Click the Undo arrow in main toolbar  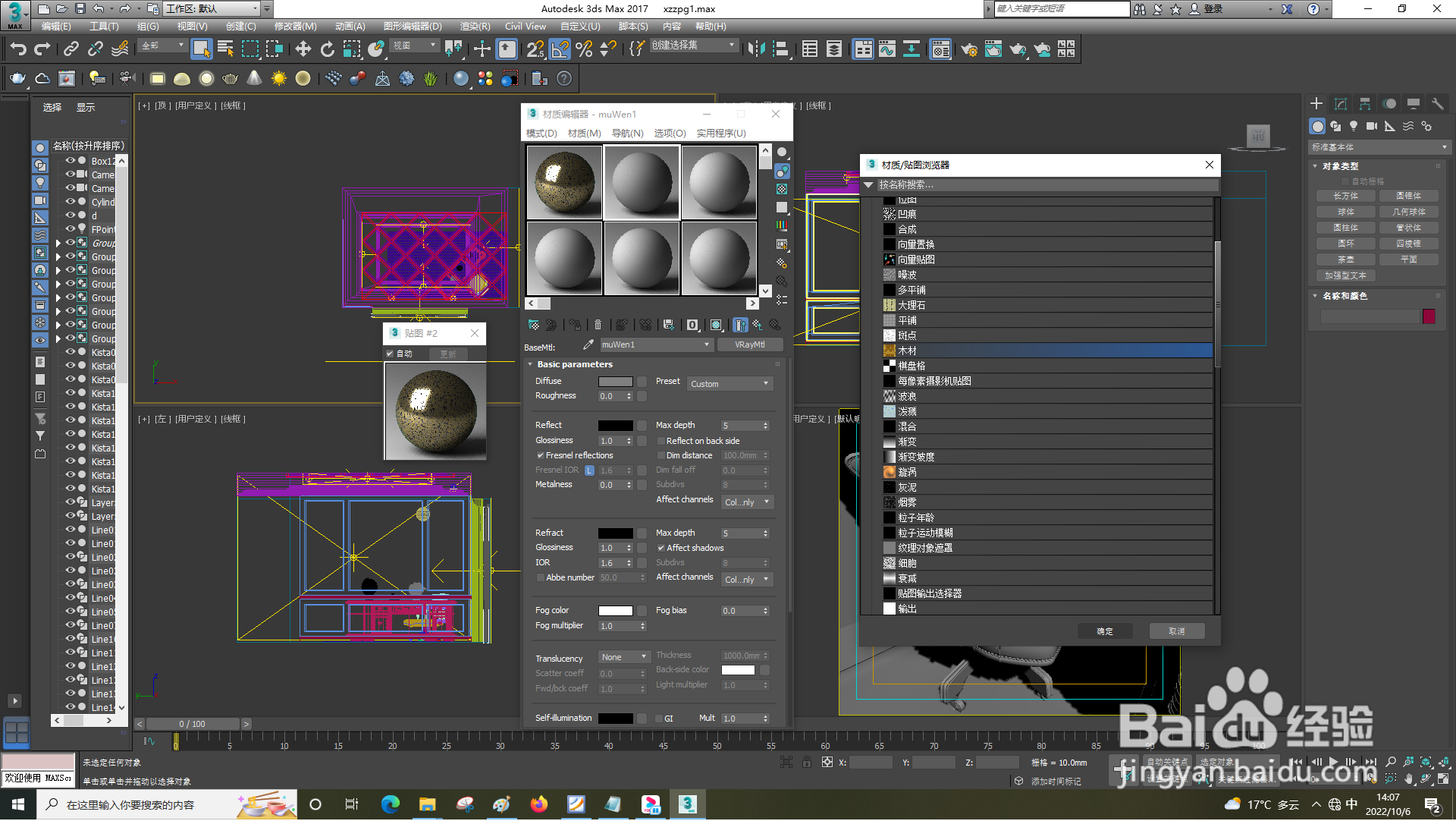pyautogui.click(x=18, y=49)
